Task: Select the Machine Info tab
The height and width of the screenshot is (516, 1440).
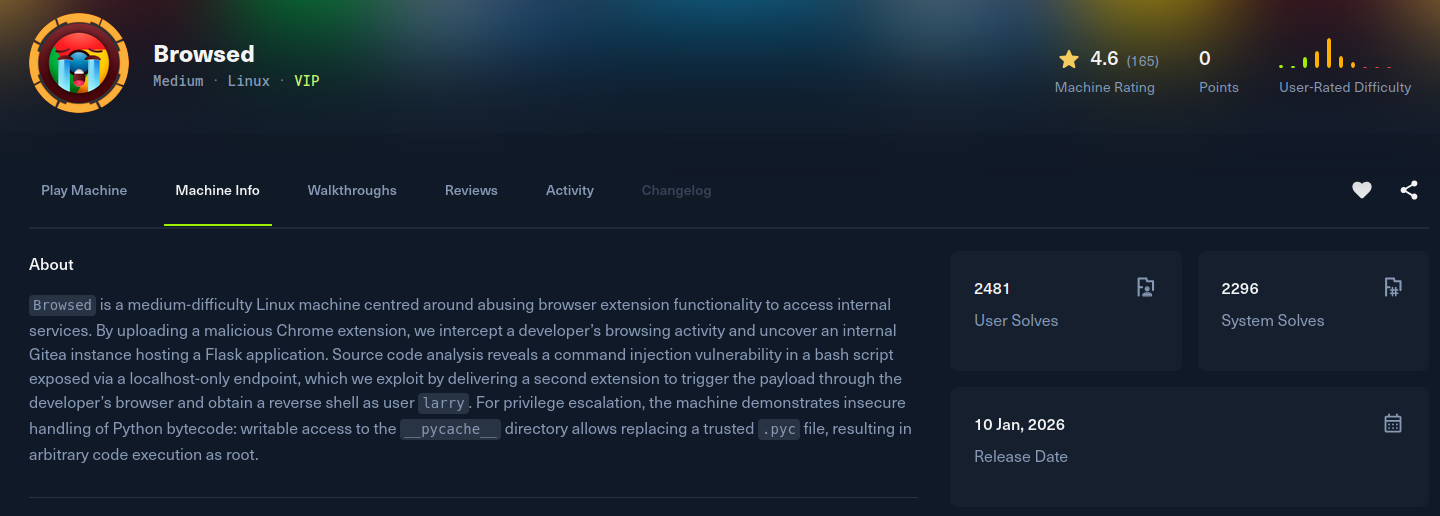Action: coord(218,190)
